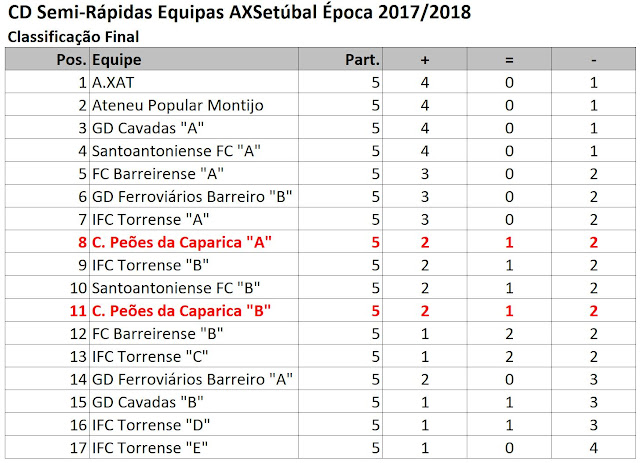Click the Part. column header

[x=340, y=60]
